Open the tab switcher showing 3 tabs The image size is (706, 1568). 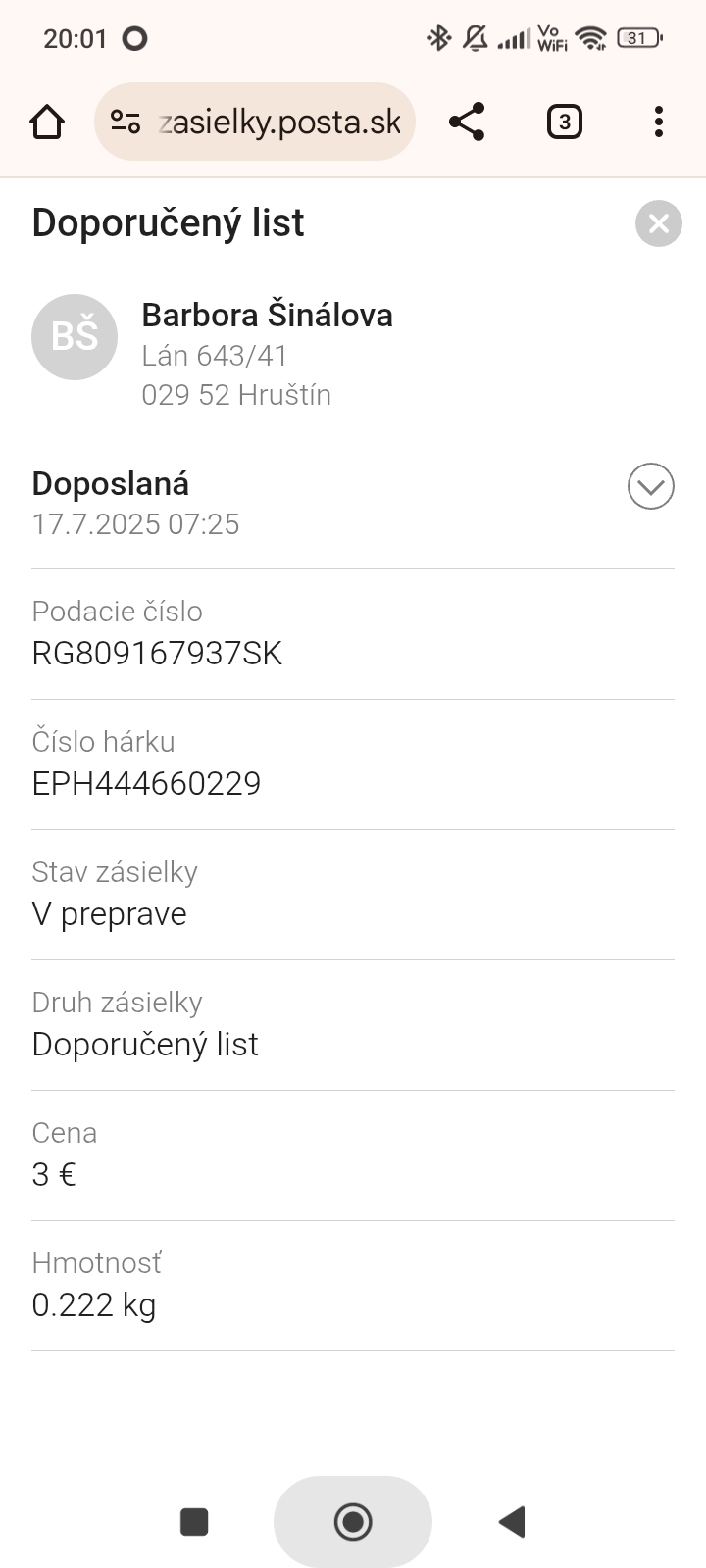[564, 122]
